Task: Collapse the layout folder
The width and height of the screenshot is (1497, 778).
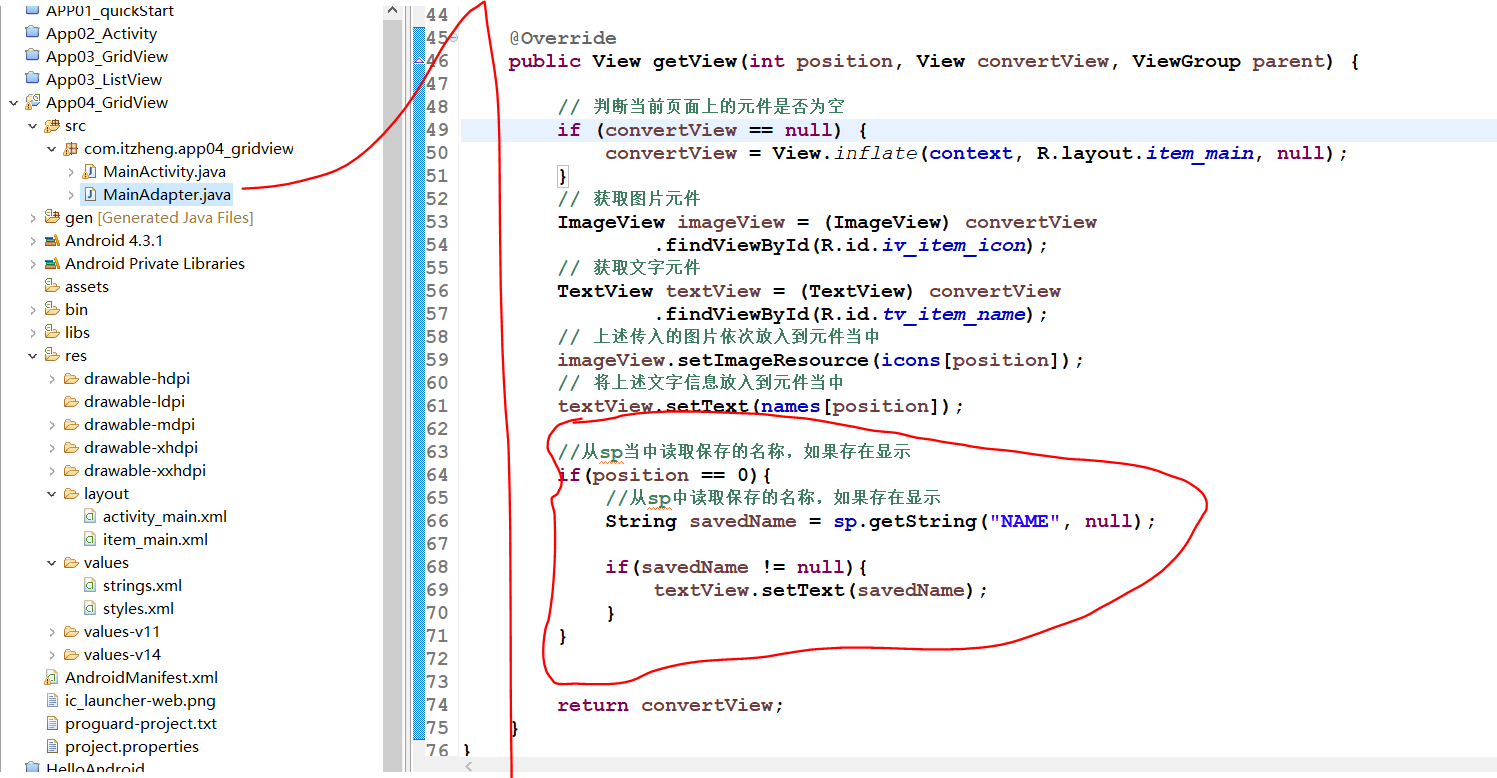Action: pyautogui.click(x=51, y=494)
